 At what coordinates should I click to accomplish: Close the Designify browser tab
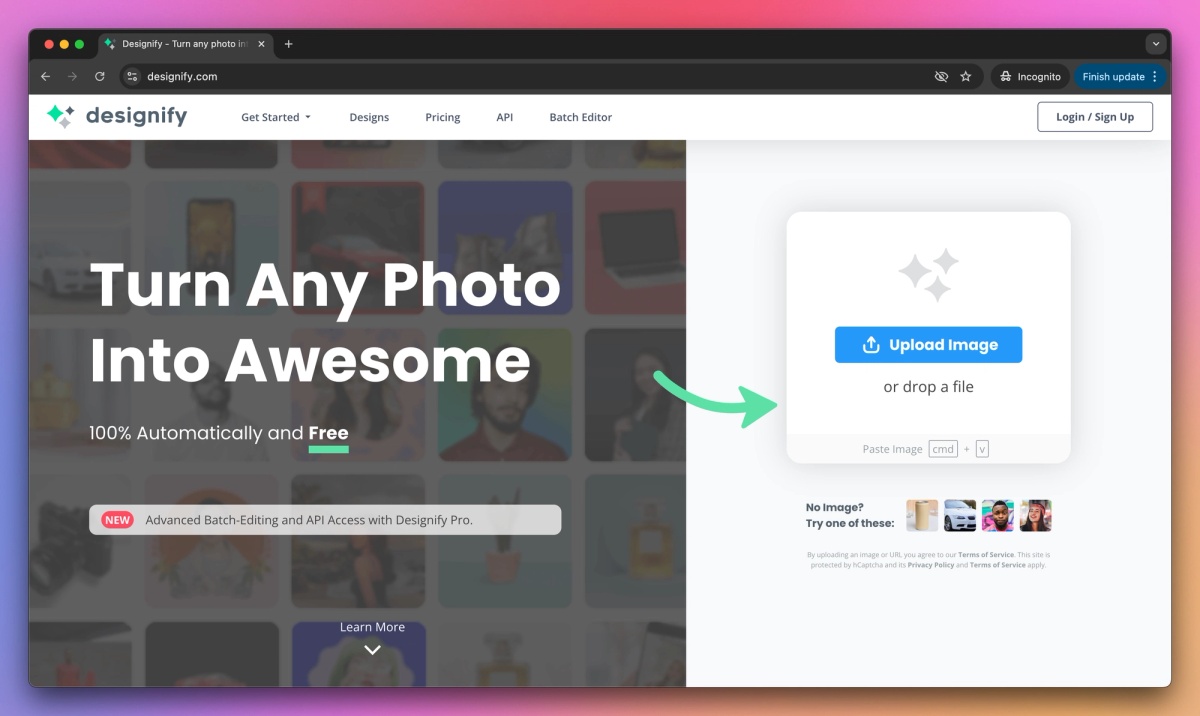262,44
